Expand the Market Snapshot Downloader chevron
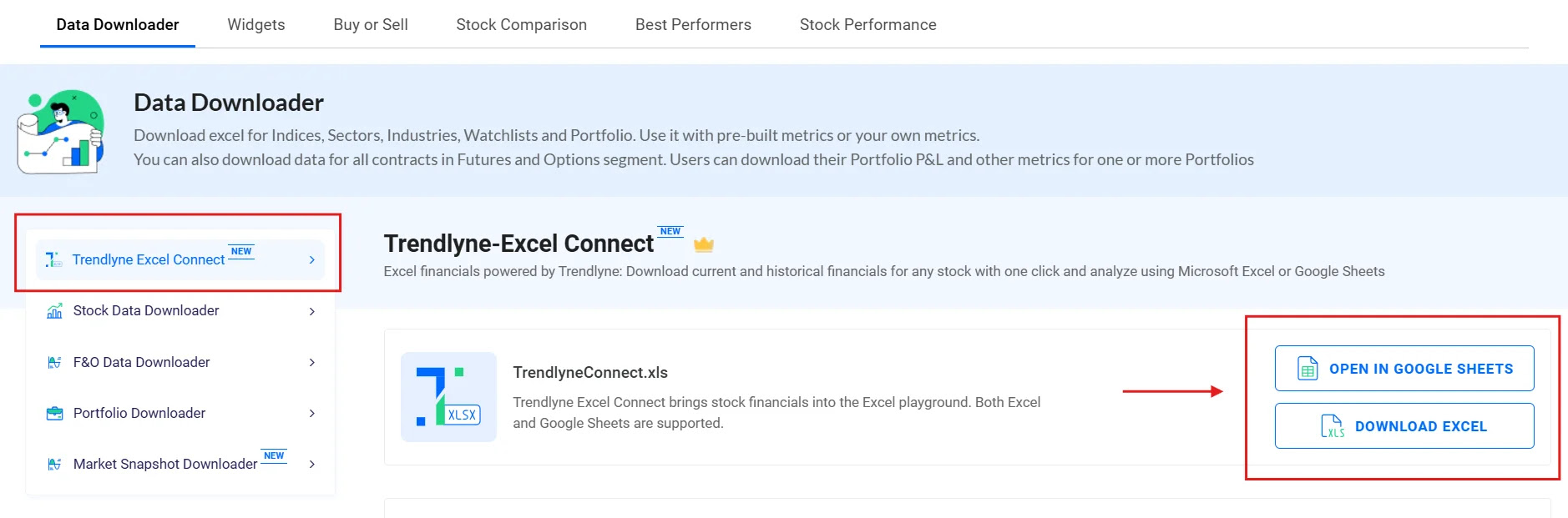Image resolution: width=1568 pixels, height=518 pixels. tap(311, 464)
